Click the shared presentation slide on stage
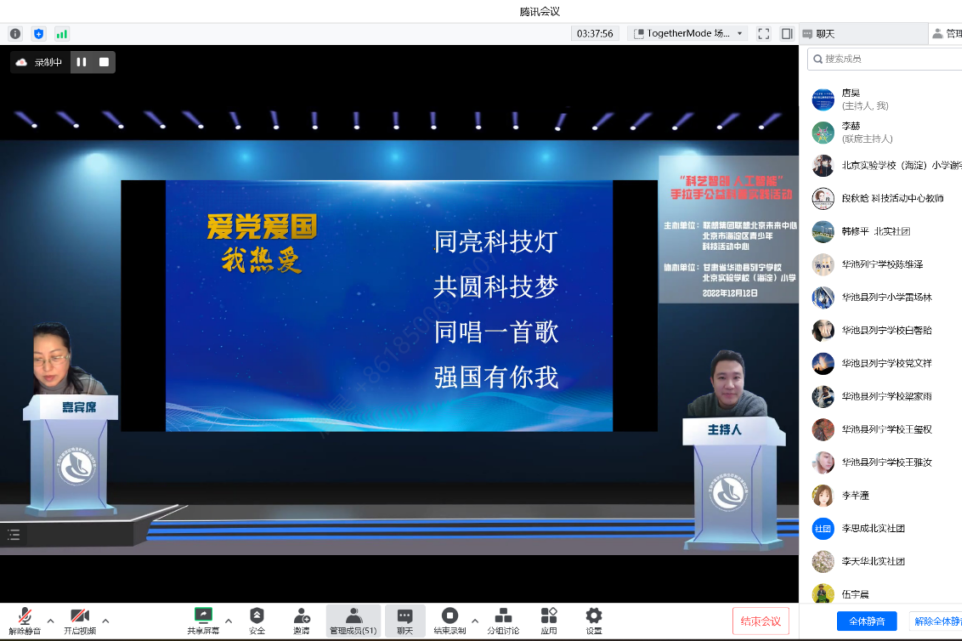This screenshot has width=962, height=641. [x=389, y=305]
